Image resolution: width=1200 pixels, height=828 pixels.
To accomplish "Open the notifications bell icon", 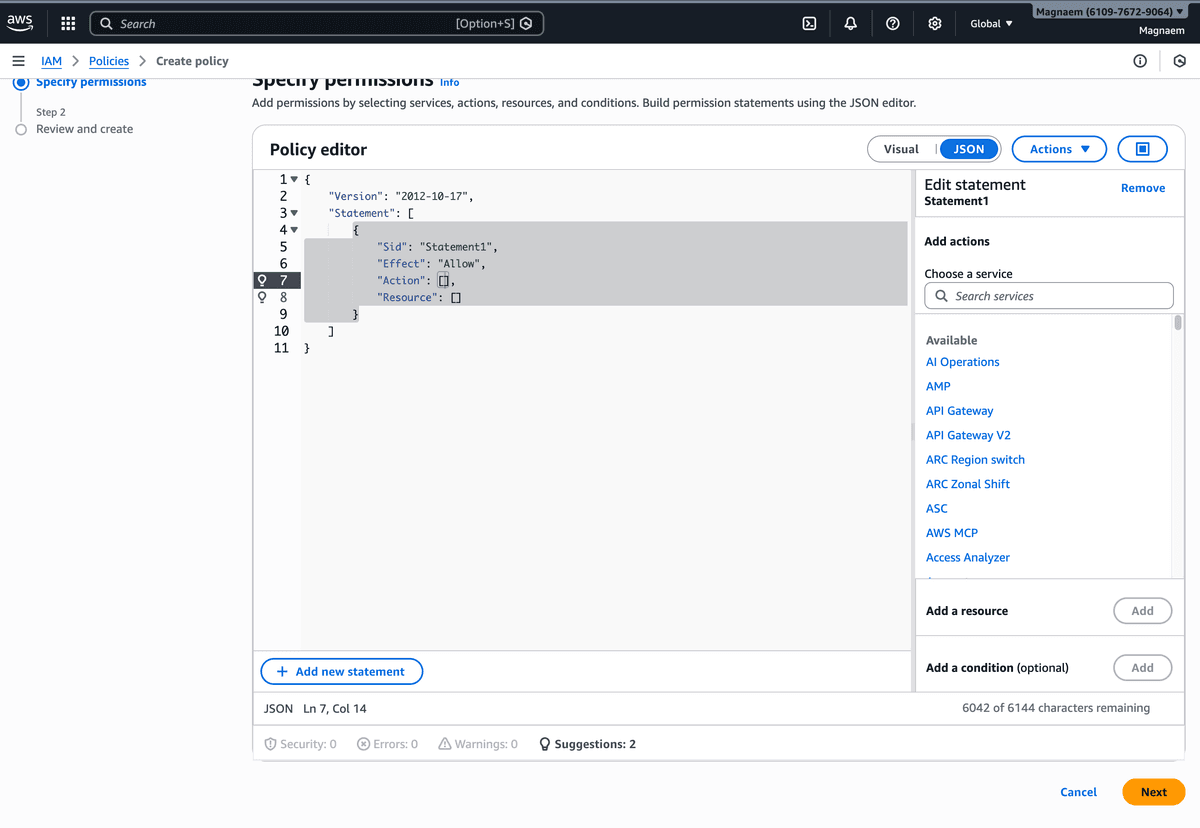I will click(851, 22).
